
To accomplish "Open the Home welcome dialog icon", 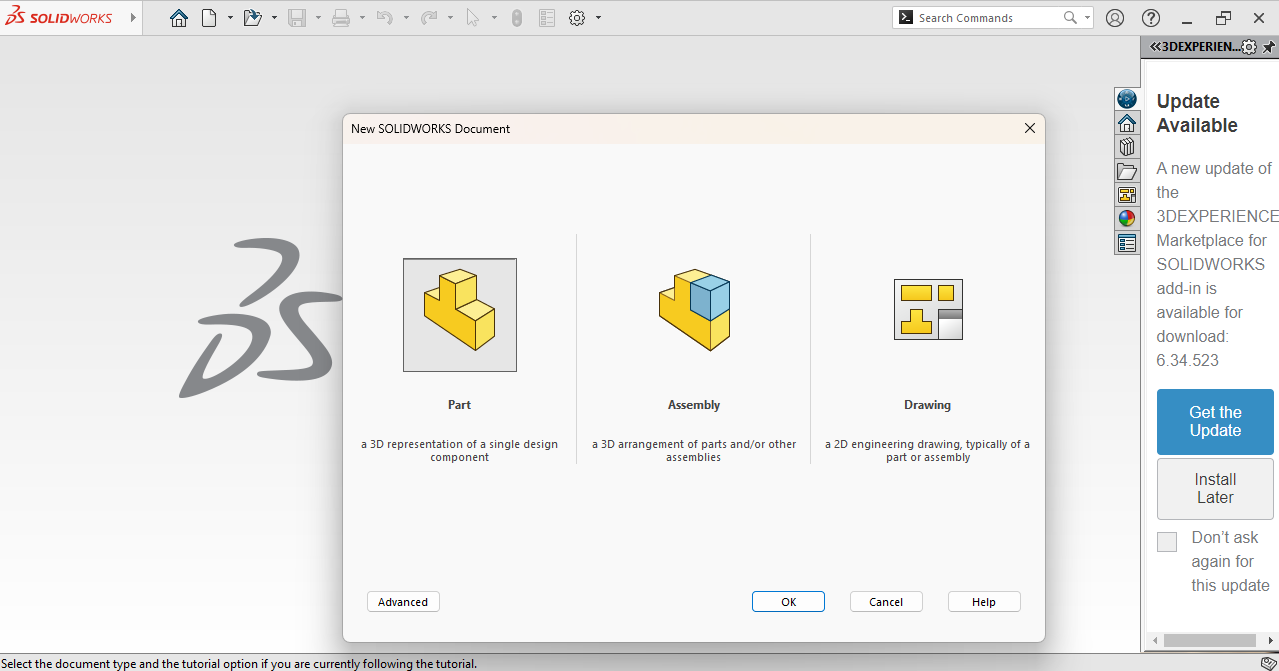I will click(179, 18).
